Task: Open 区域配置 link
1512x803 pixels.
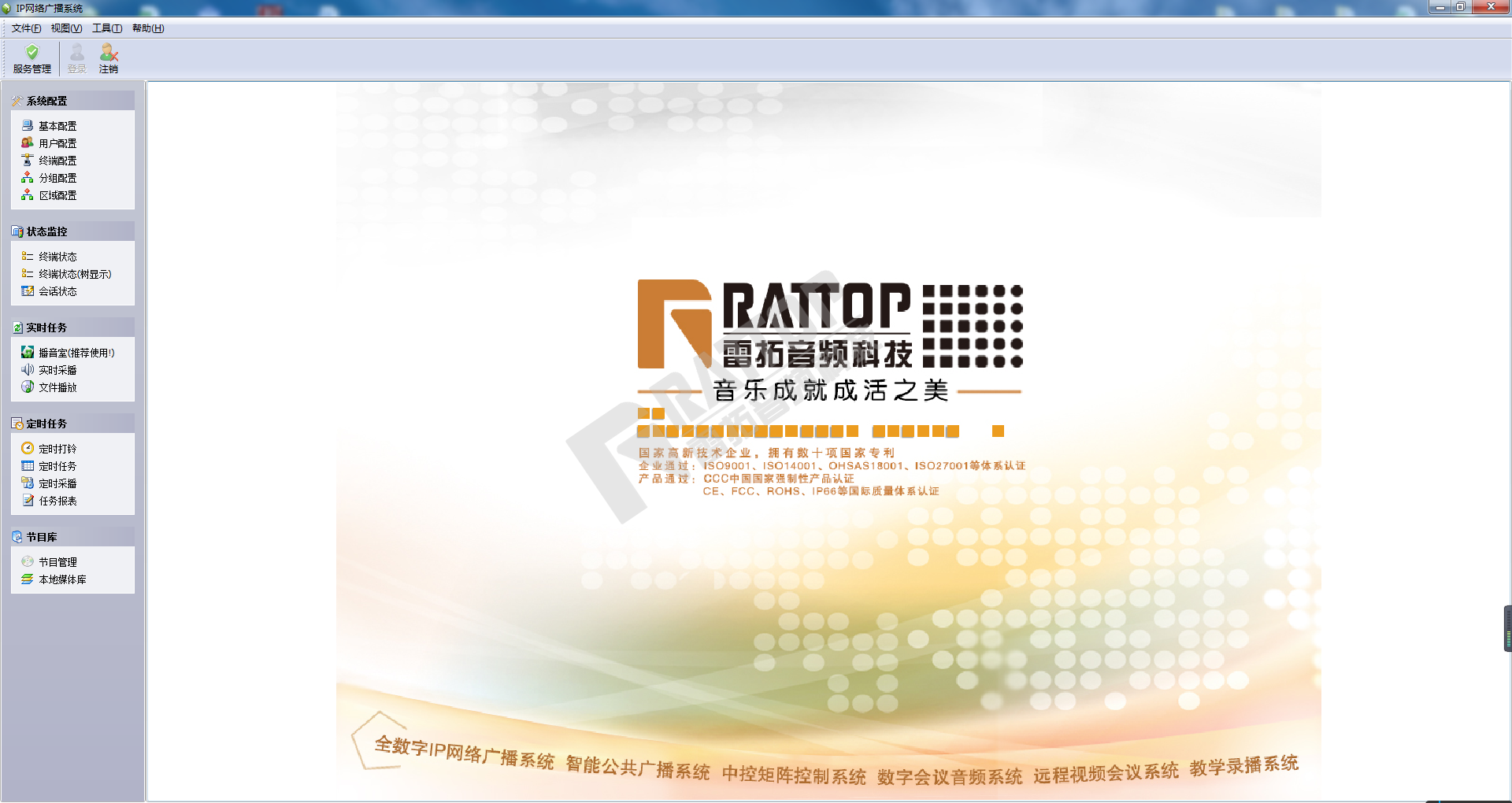Action: tap(57, 195)
